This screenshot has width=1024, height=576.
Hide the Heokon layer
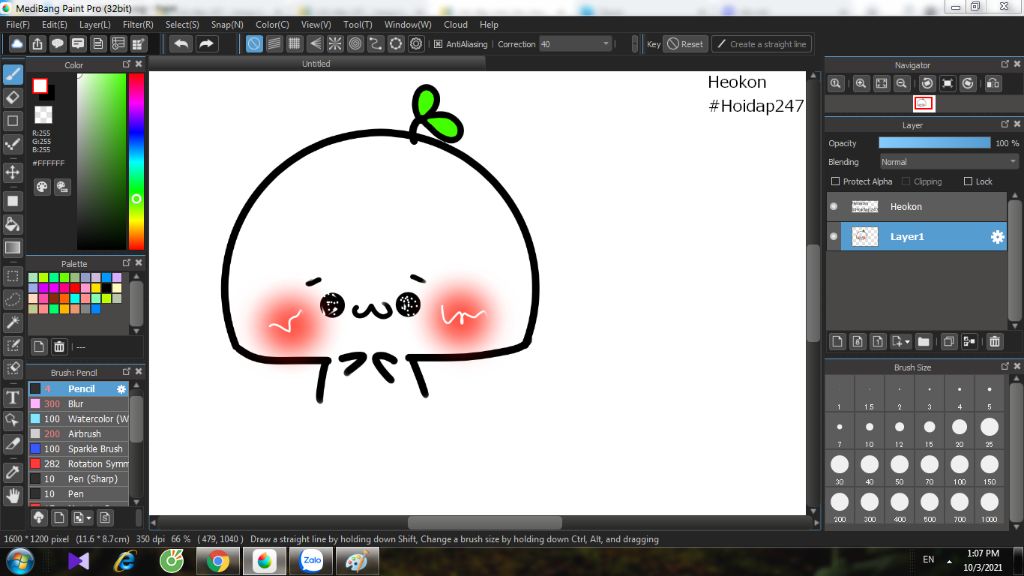(833, 206)
